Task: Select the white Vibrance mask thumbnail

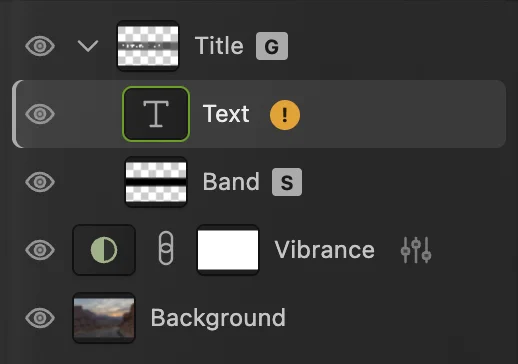Action: [x=228, y=250]
